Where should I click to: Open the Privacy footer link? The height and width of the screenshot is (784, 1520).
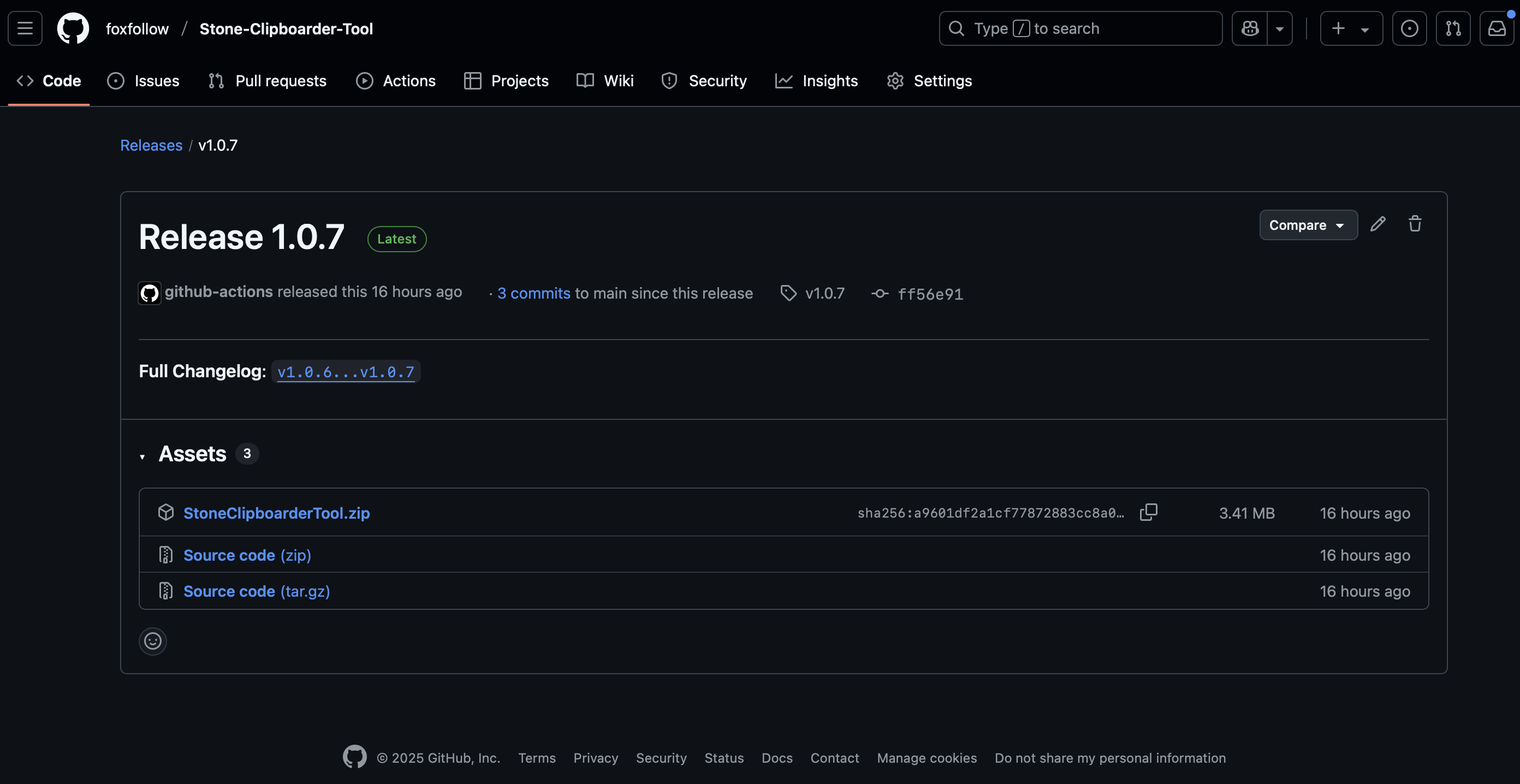596,758
